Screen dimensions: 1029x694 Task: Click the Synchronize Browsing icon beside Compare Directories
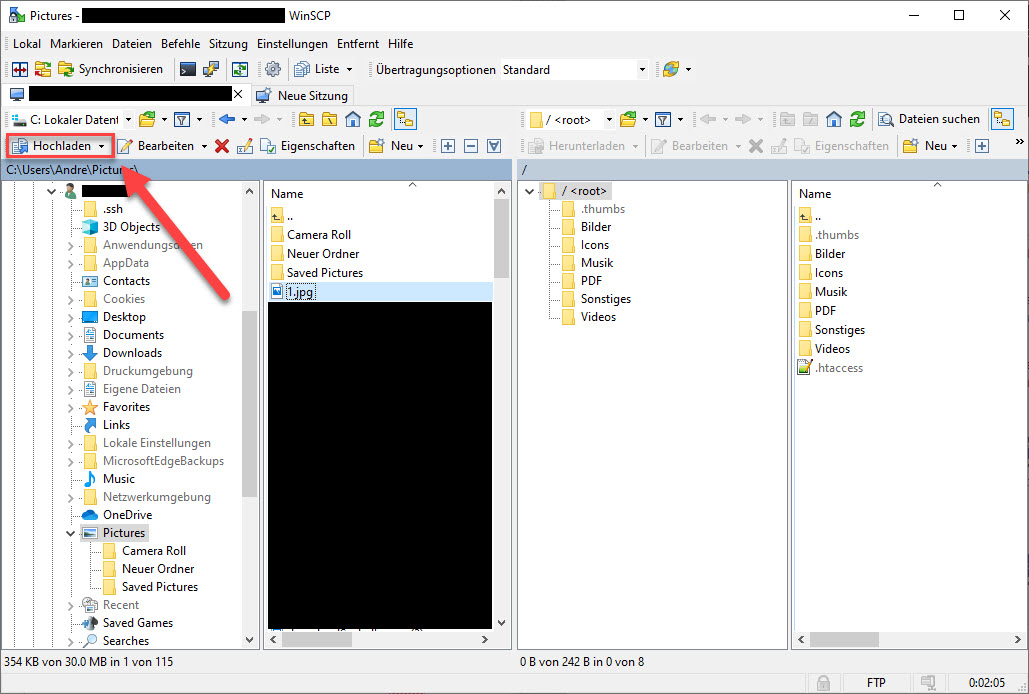pos(43,69)
